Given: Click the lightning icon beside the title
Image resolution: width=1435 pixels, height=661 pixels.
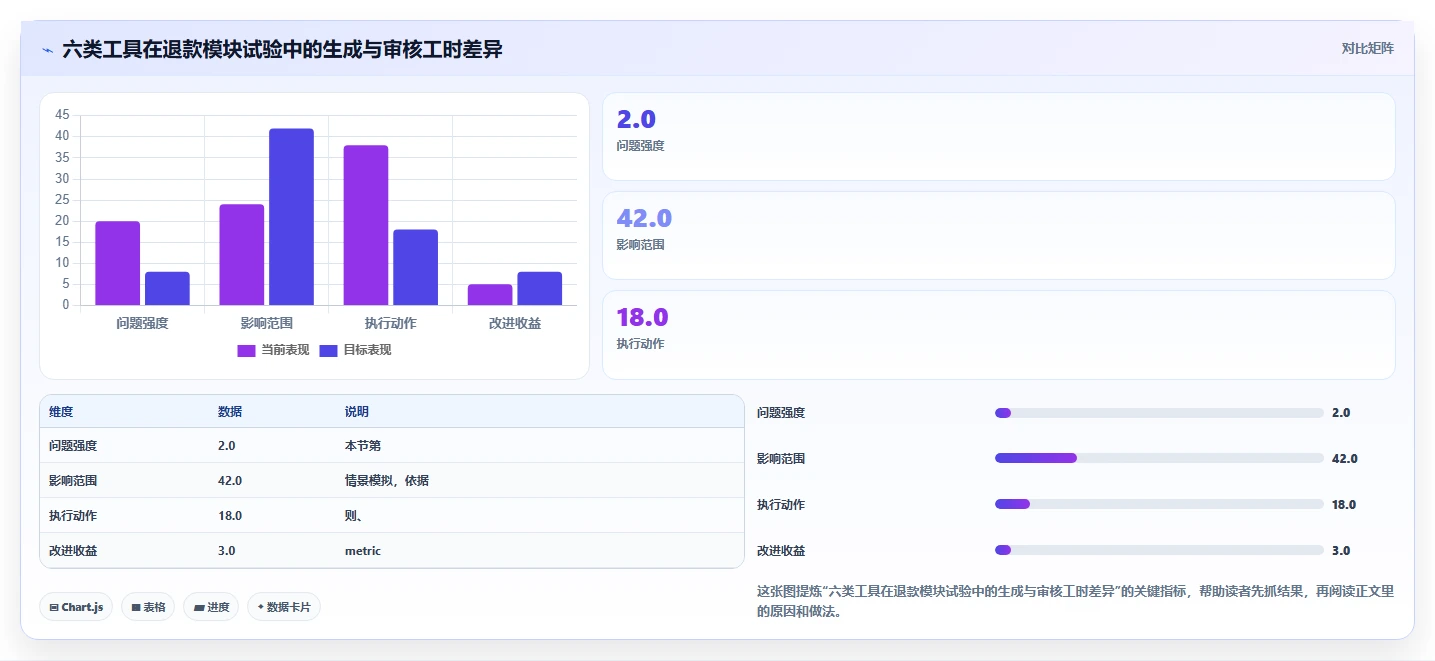Looking at the screenshot, I should [x=47, y=50].
